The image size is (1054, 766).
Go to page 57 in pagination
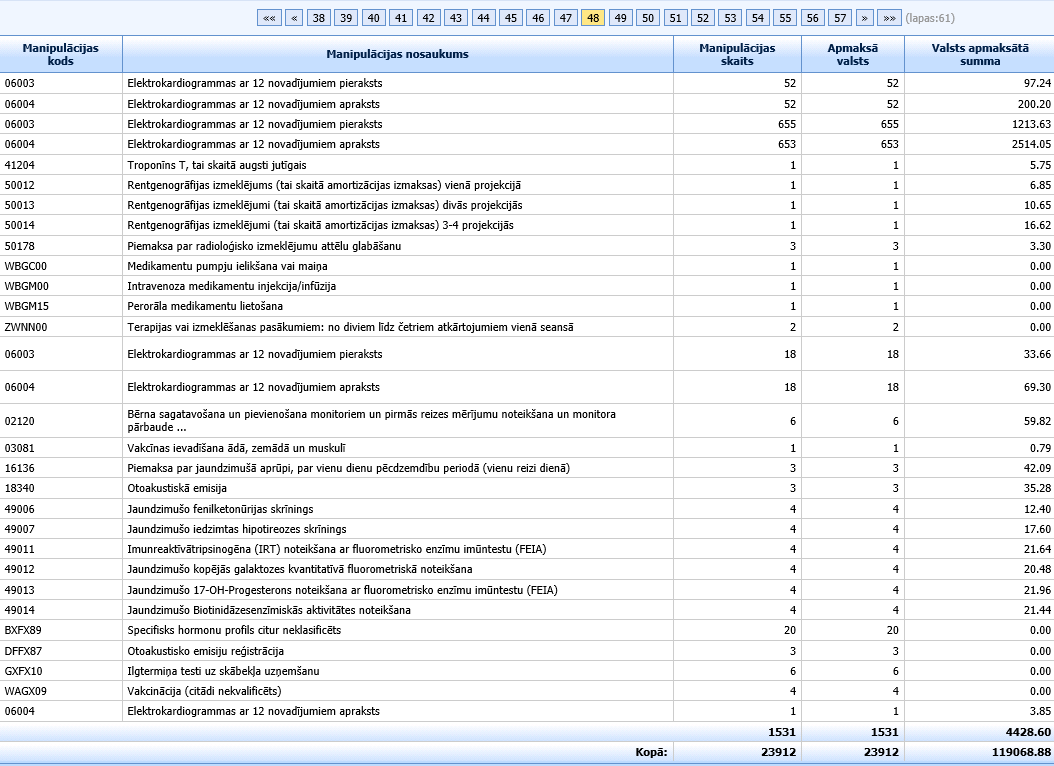pos(838,18)
